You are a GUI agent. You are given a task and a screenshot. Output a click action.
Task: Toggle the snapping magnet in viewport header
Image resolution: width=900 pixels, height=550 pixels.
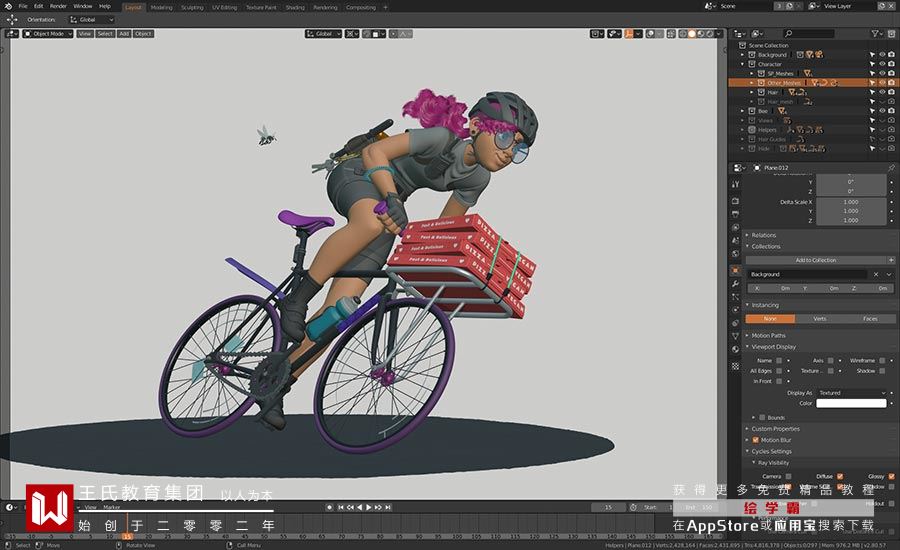(x=366, y=34)
